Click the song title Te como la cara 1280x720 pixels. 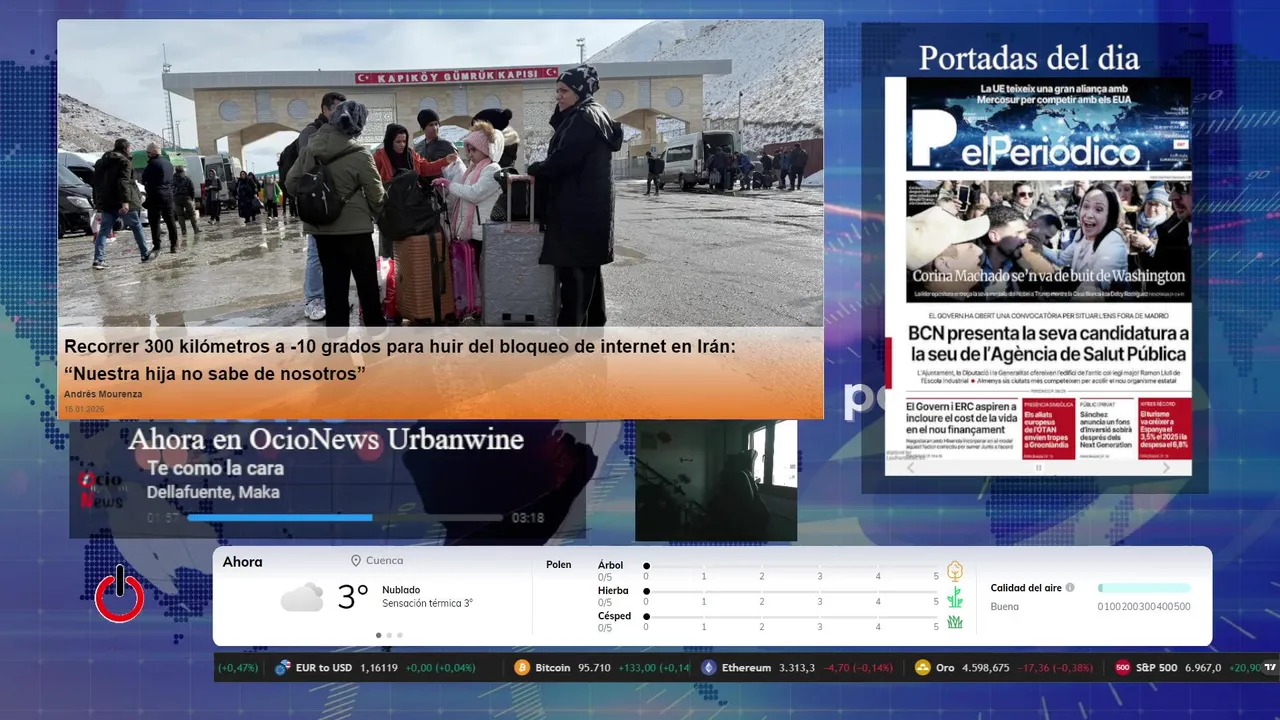click(215, 468)
